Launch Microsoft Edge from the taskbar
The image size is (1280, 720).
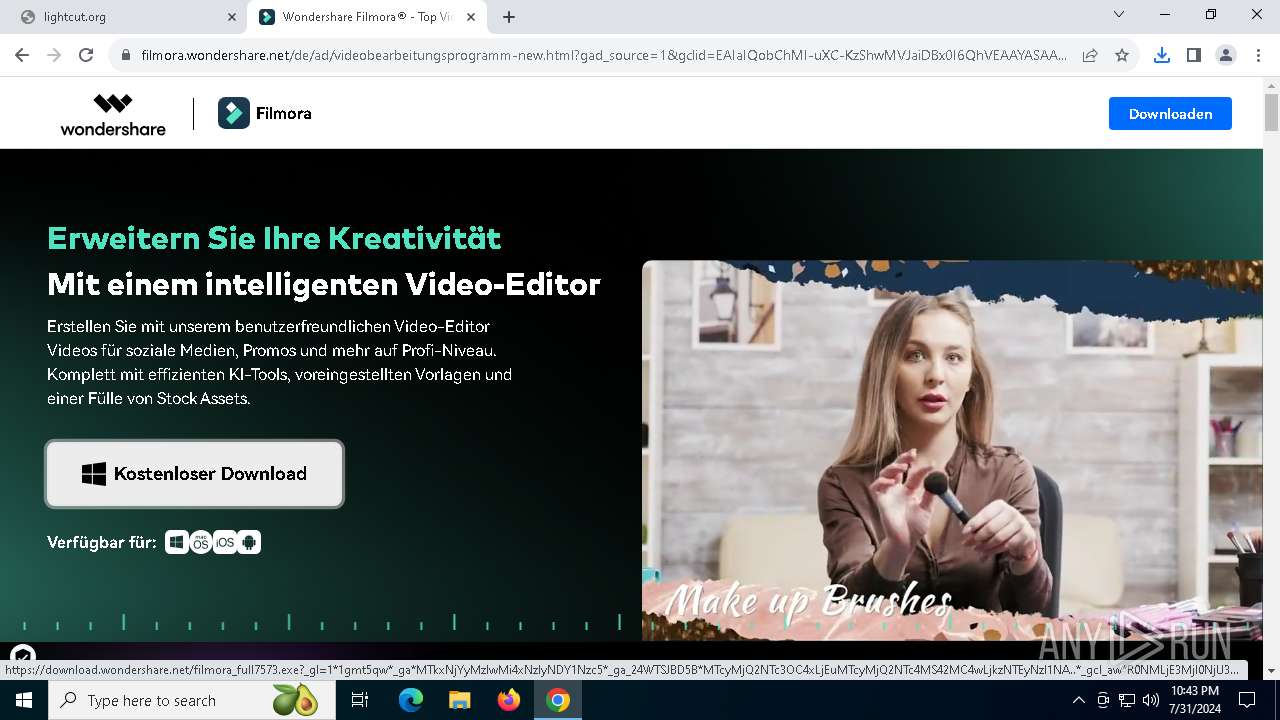click(x=411, y=700)
